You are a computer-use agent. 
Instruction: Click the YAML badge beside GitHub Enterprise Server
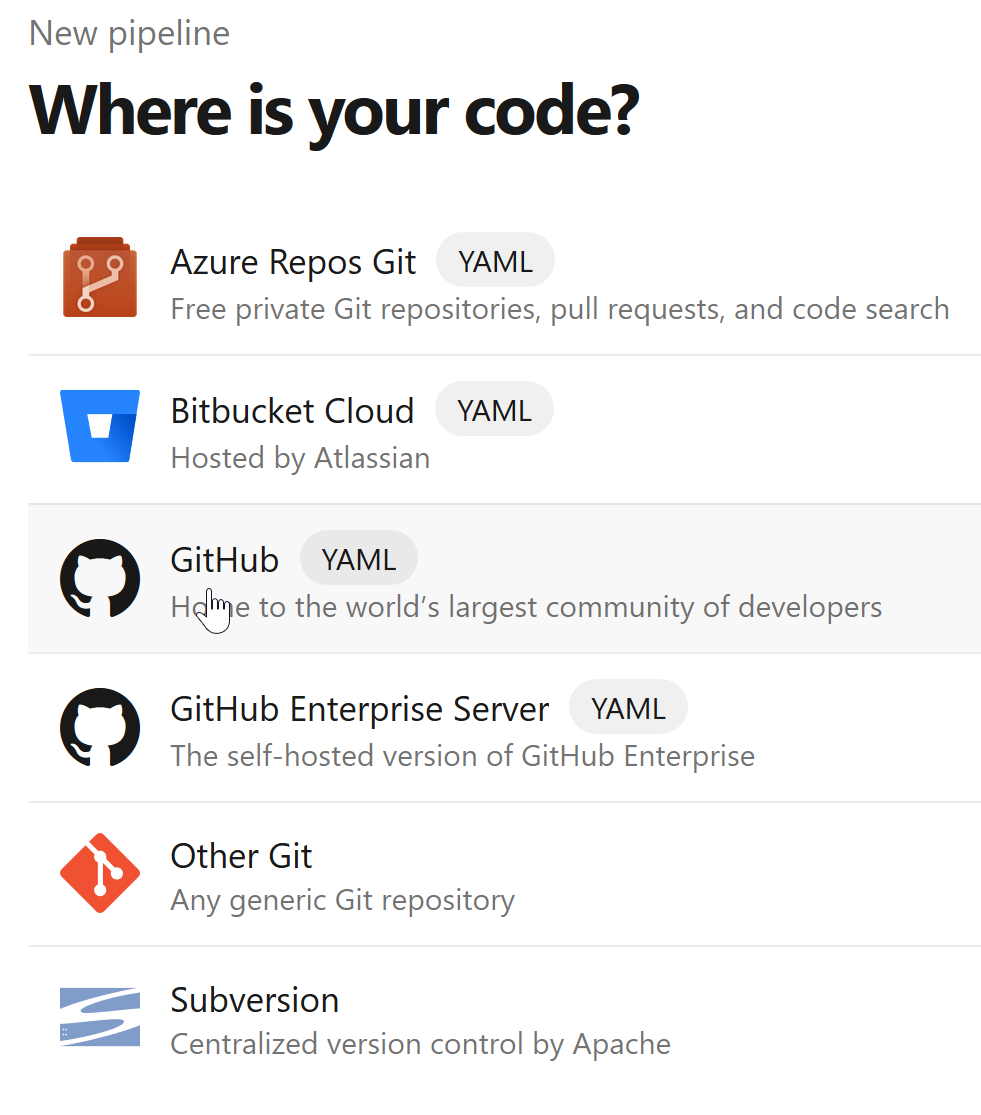(628, 707)
